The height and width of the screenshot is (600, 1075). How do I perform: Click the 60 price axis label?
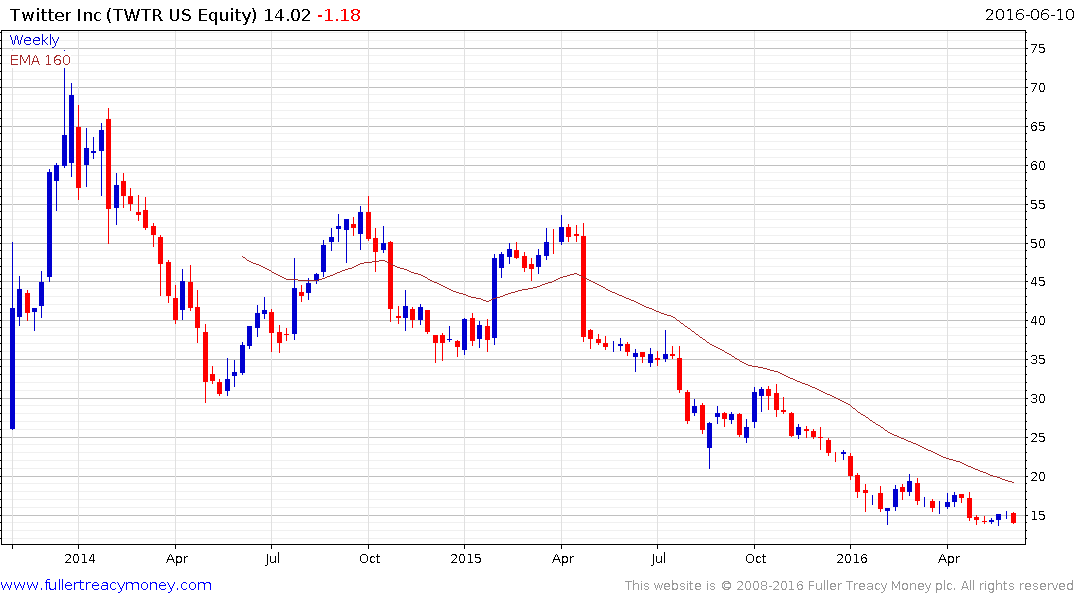point(1037,165)
